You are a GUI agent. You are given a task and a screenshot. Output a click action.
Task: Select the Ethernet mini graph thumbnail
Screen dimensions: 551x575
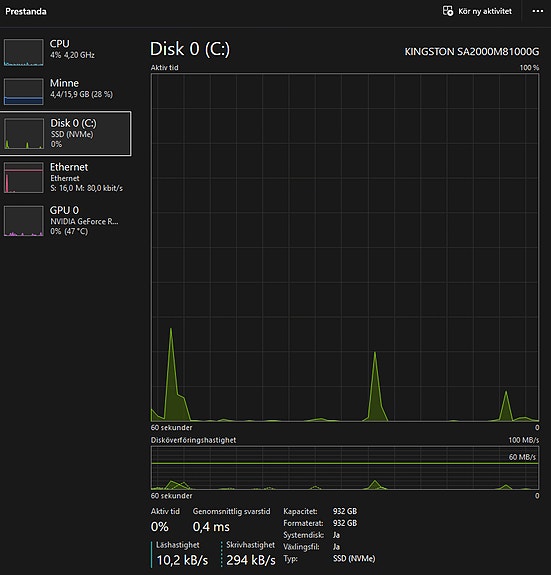[23, 177]
